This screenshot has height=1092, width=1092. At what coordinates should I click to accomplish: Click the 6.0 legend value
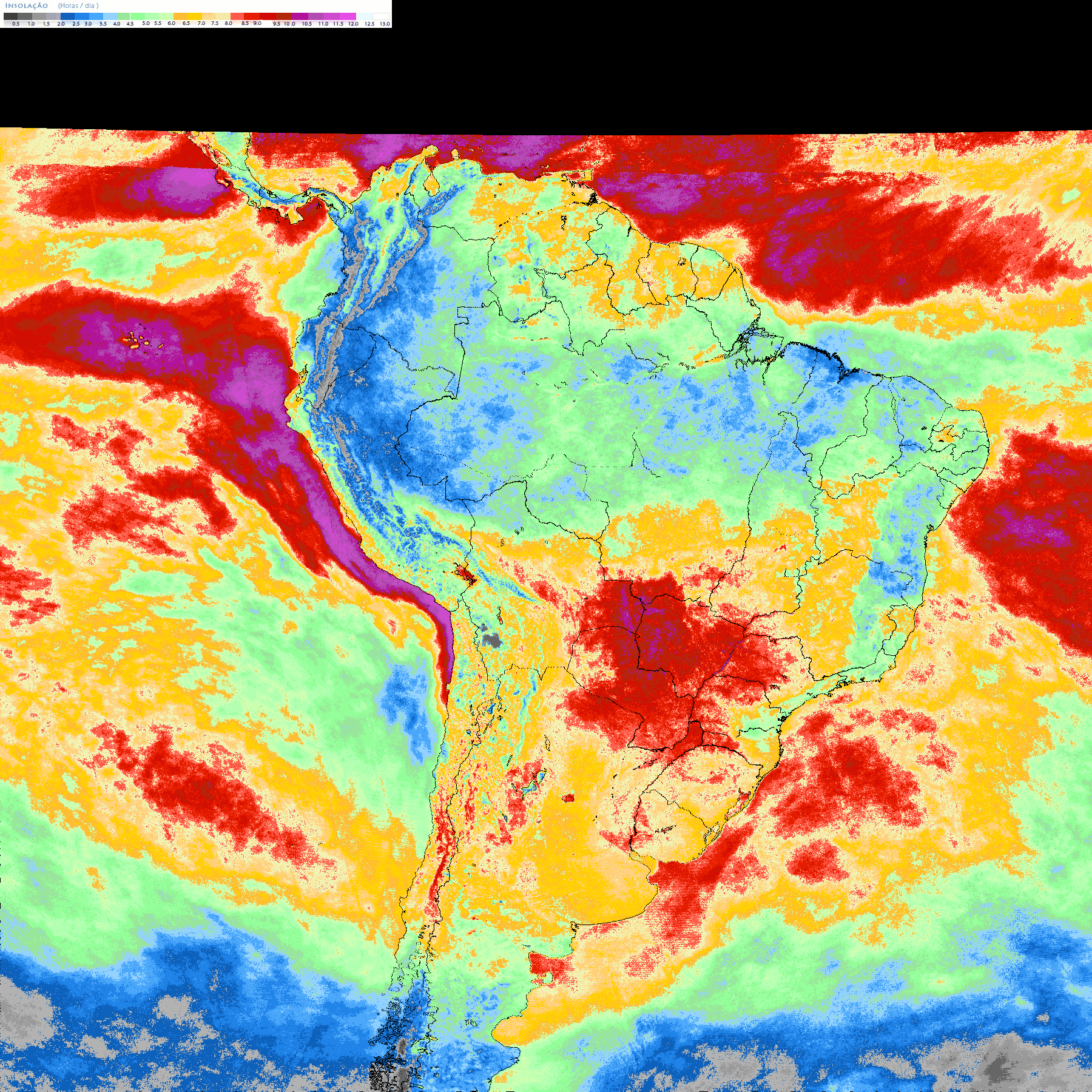[171, 23]
